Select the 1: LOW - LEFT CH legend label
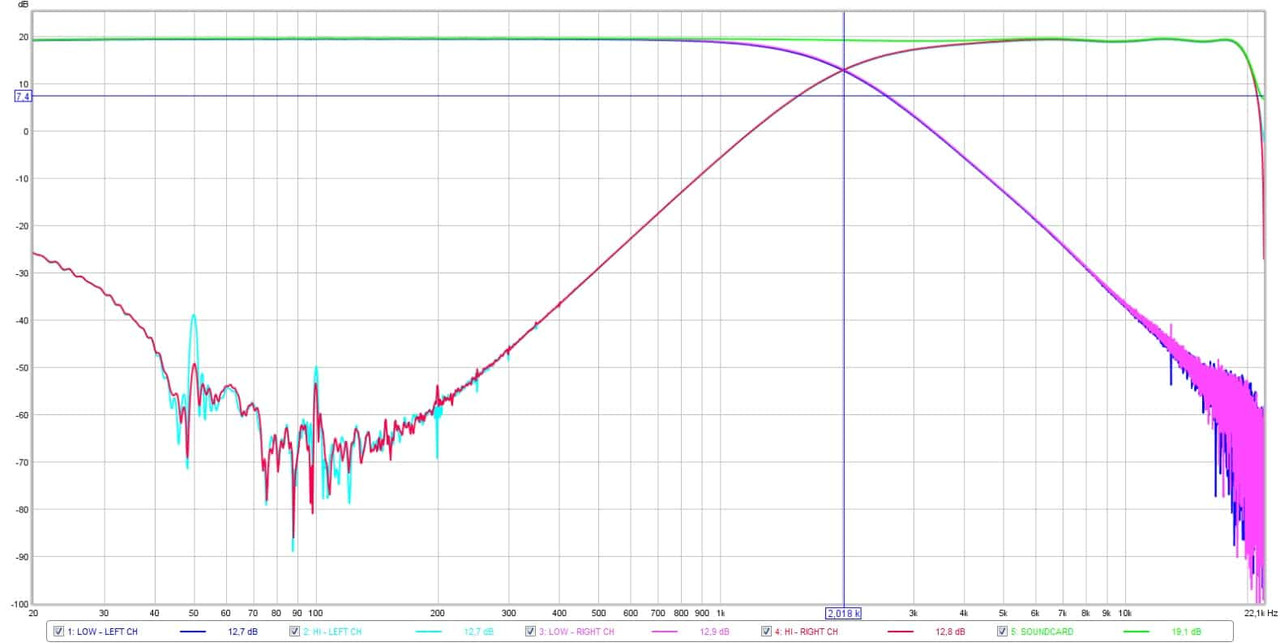The height and width of the screenshot is (643, 1280). tap(102, 632)
